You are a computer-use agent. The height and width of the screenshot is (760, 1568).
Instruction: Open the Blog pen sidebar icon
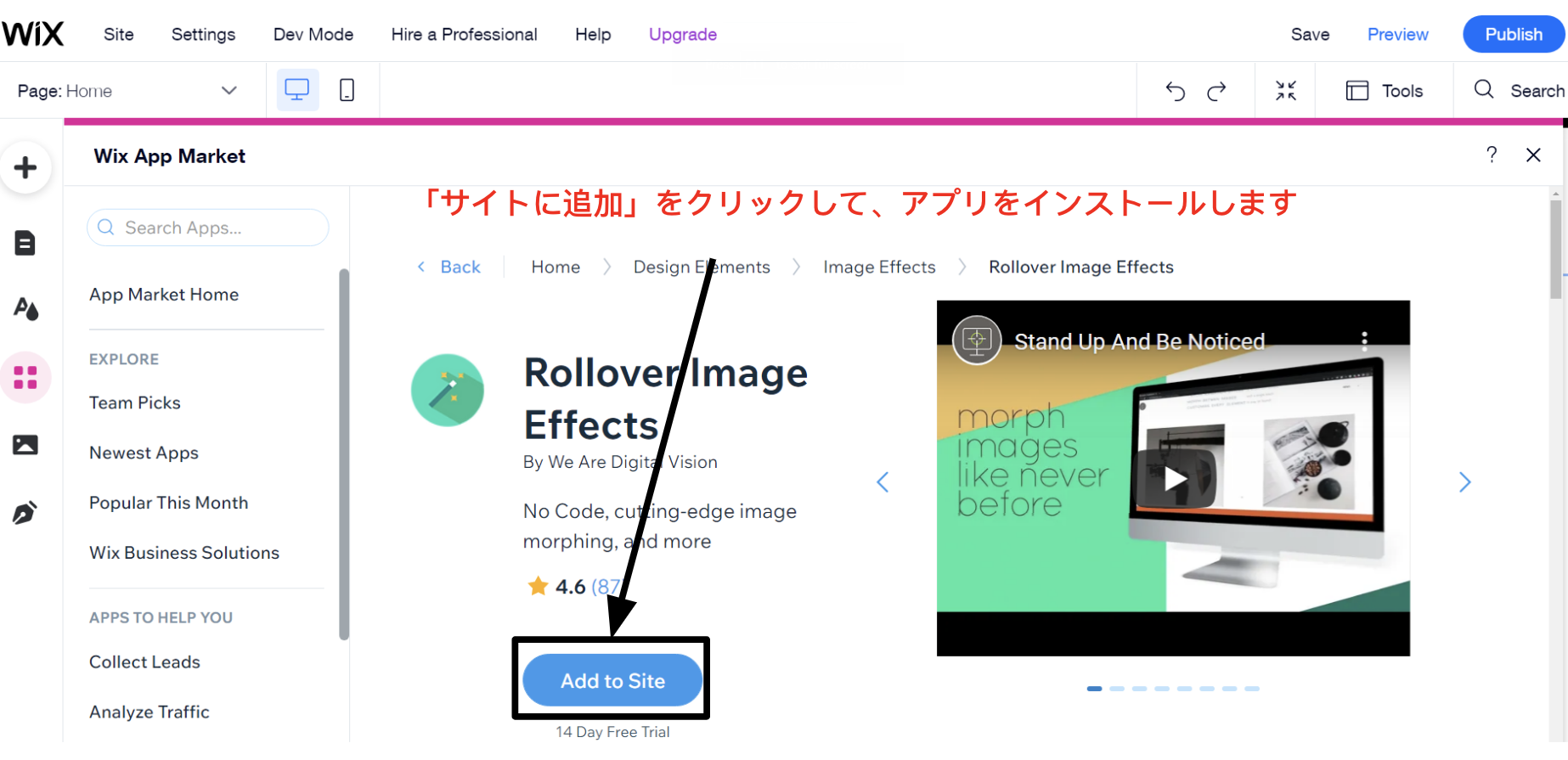[25, 512]
